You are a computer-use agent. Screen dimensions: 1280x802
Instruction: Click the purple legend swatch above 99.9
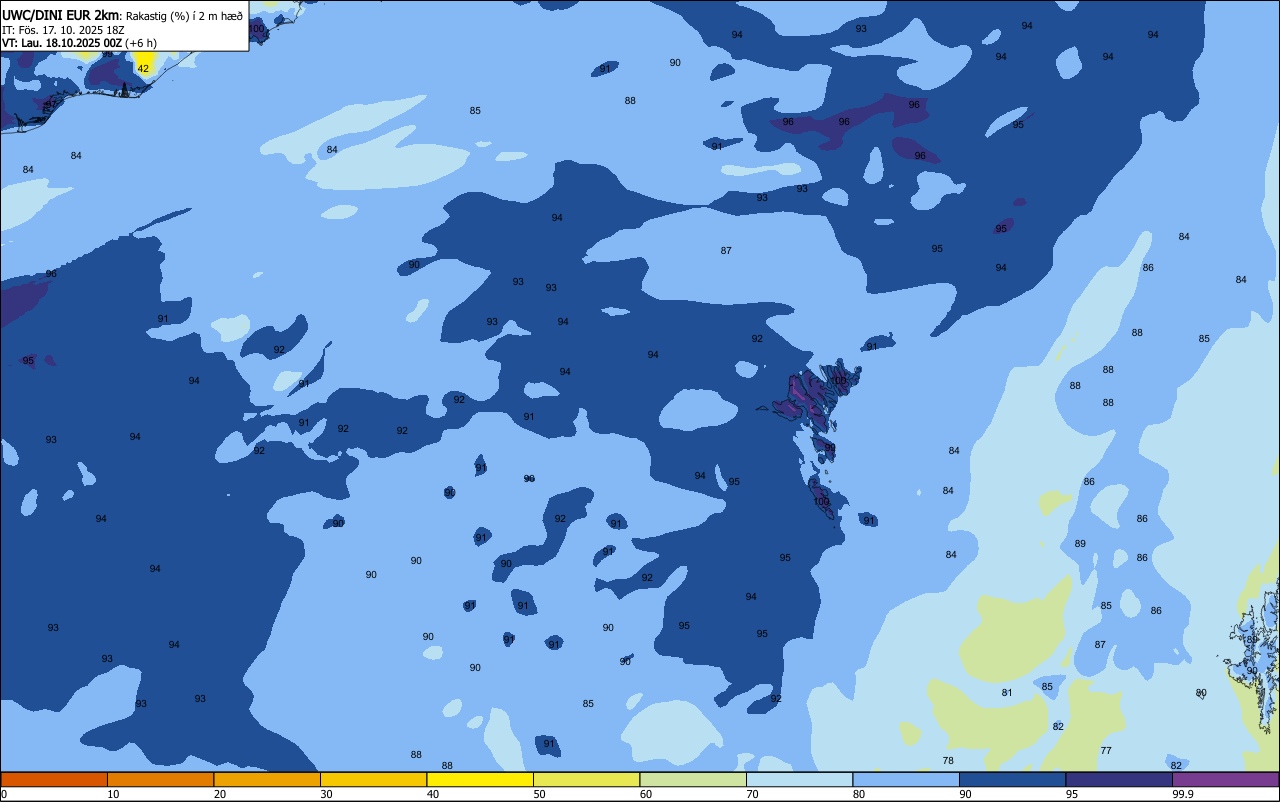(1226, 779)
